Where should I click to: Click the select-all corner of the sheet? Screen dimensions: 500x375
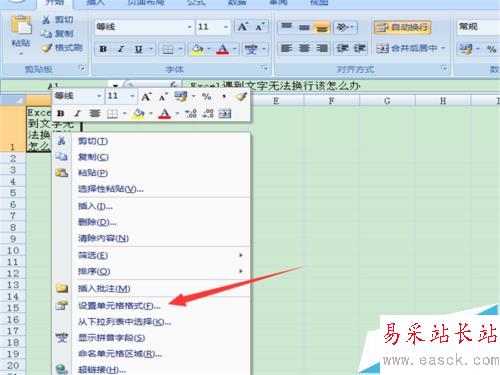pyautogui.click(x=13, y=100)
